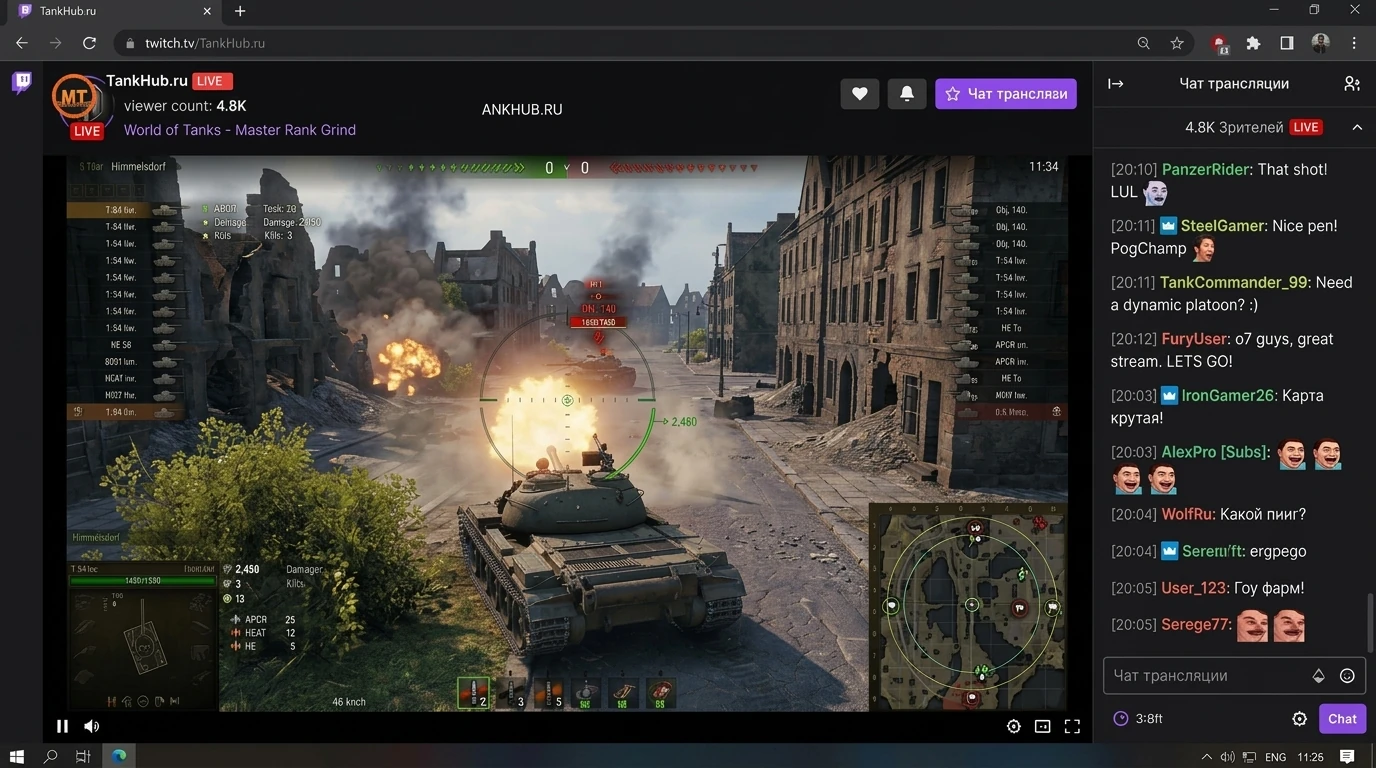
Task: Pause the stream video
Action: (x=62, y=726)
